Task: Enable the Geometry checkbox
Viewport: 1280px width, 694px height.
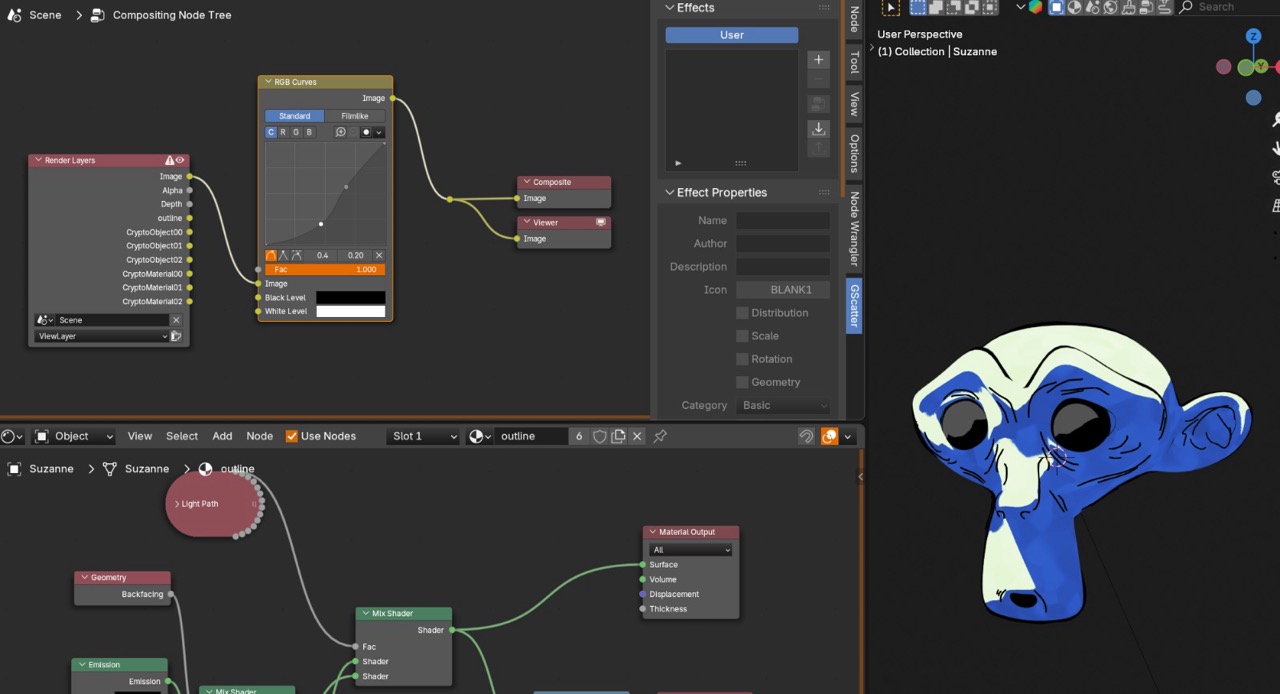Action: click(742, 382)
